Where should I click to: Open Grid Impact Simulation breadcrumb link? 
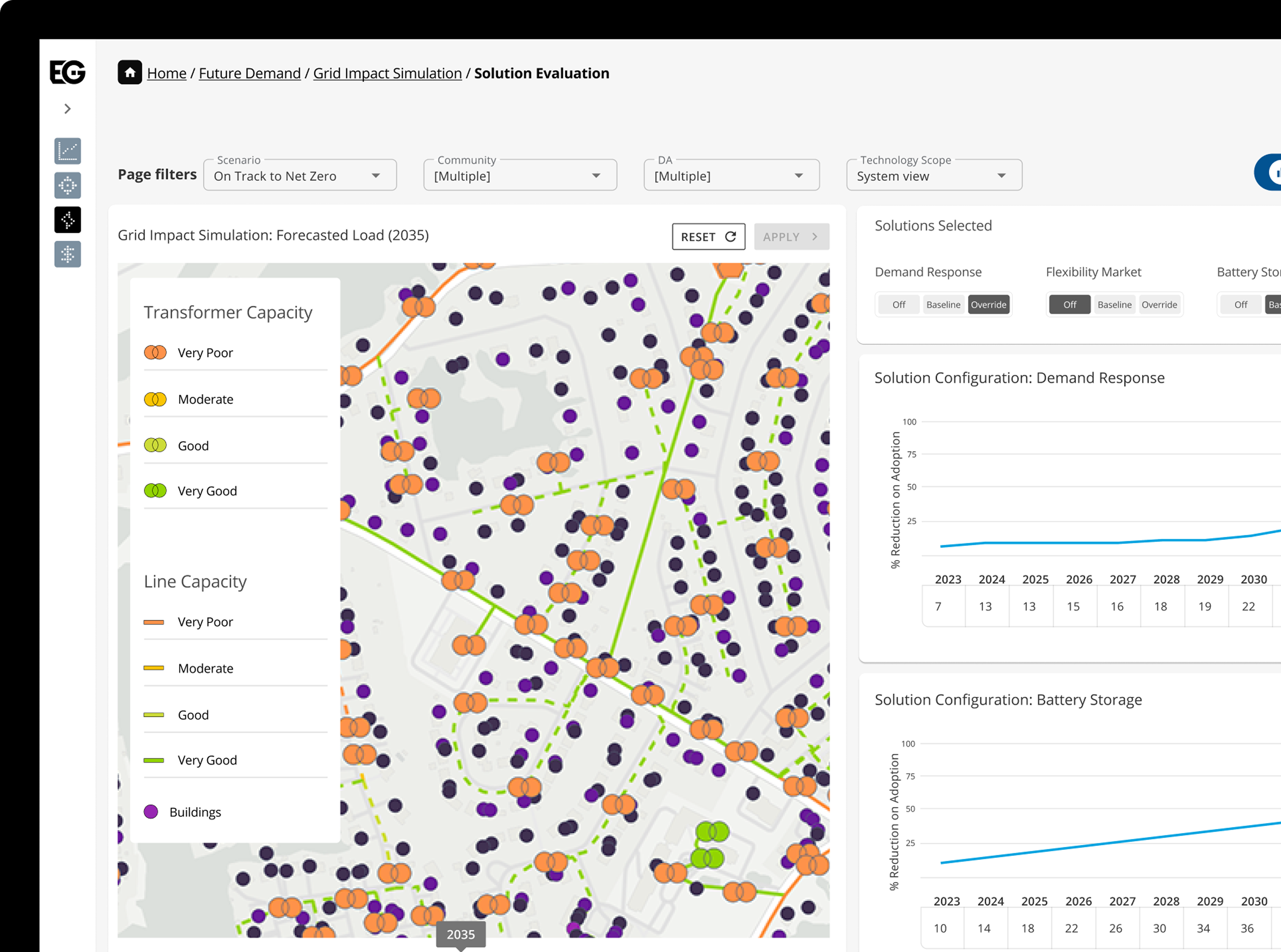[387, 73]
